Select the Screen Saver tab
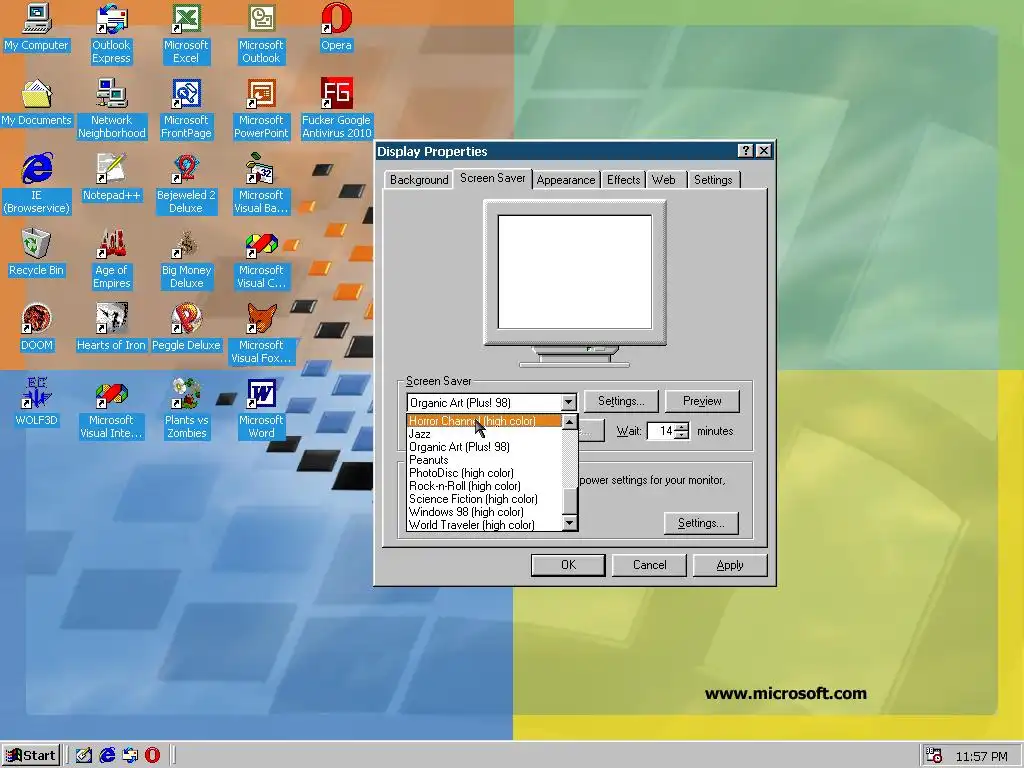The width and height of the screenshot is (1024, 768). (x=492, y=178)
